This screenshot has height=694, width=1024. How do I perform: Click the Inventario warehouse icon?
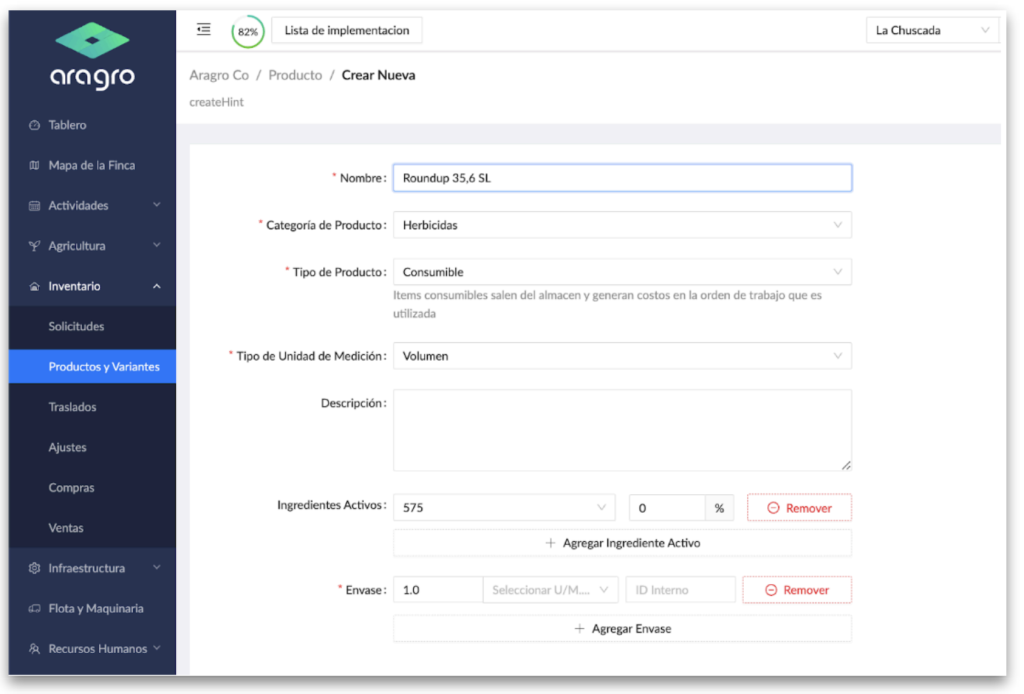(x=35, y=287)
